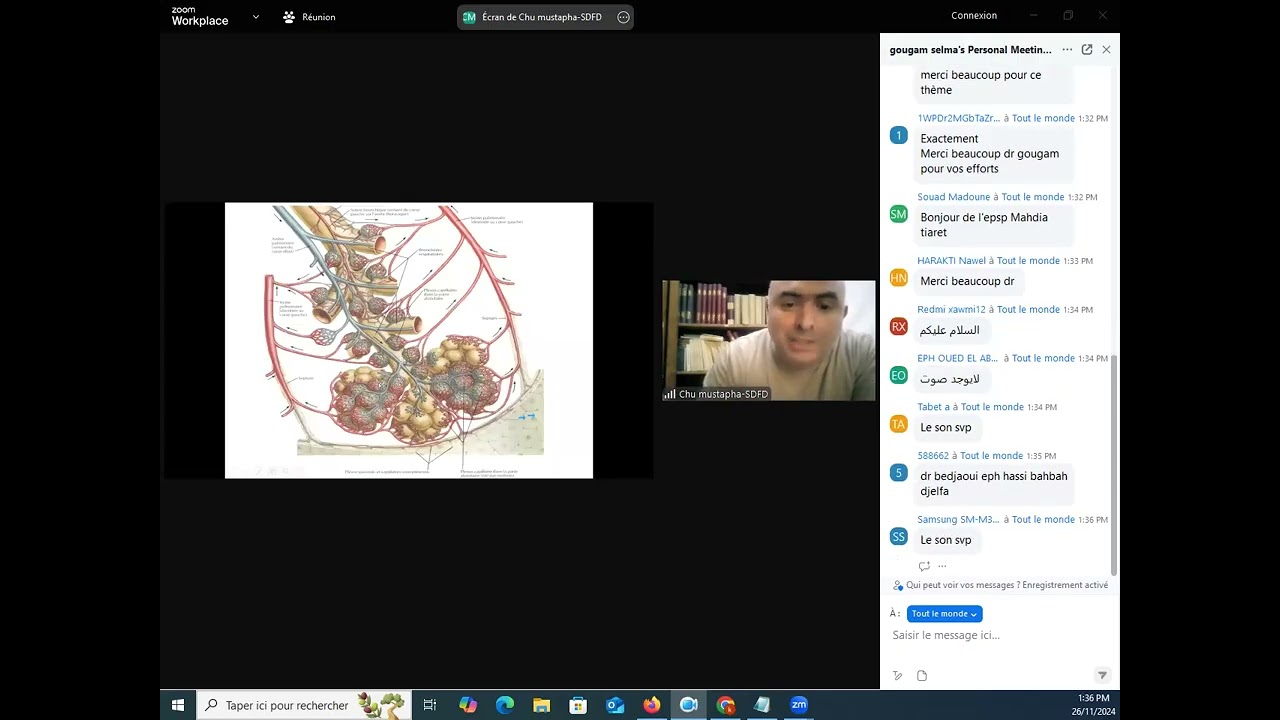1280x720 pixels.
Task: Select the 'Merci beaucoup dr' message
Action: [x=967, y=282]
